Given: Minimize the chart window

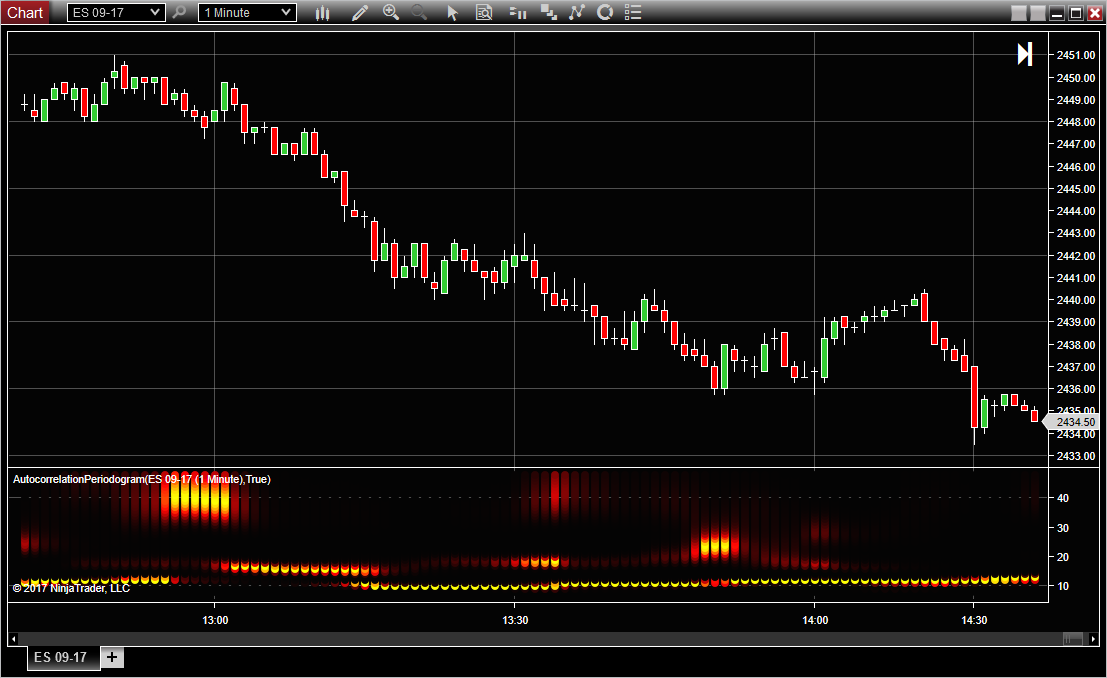Looking at the screenshot, I should [1057, 13].
